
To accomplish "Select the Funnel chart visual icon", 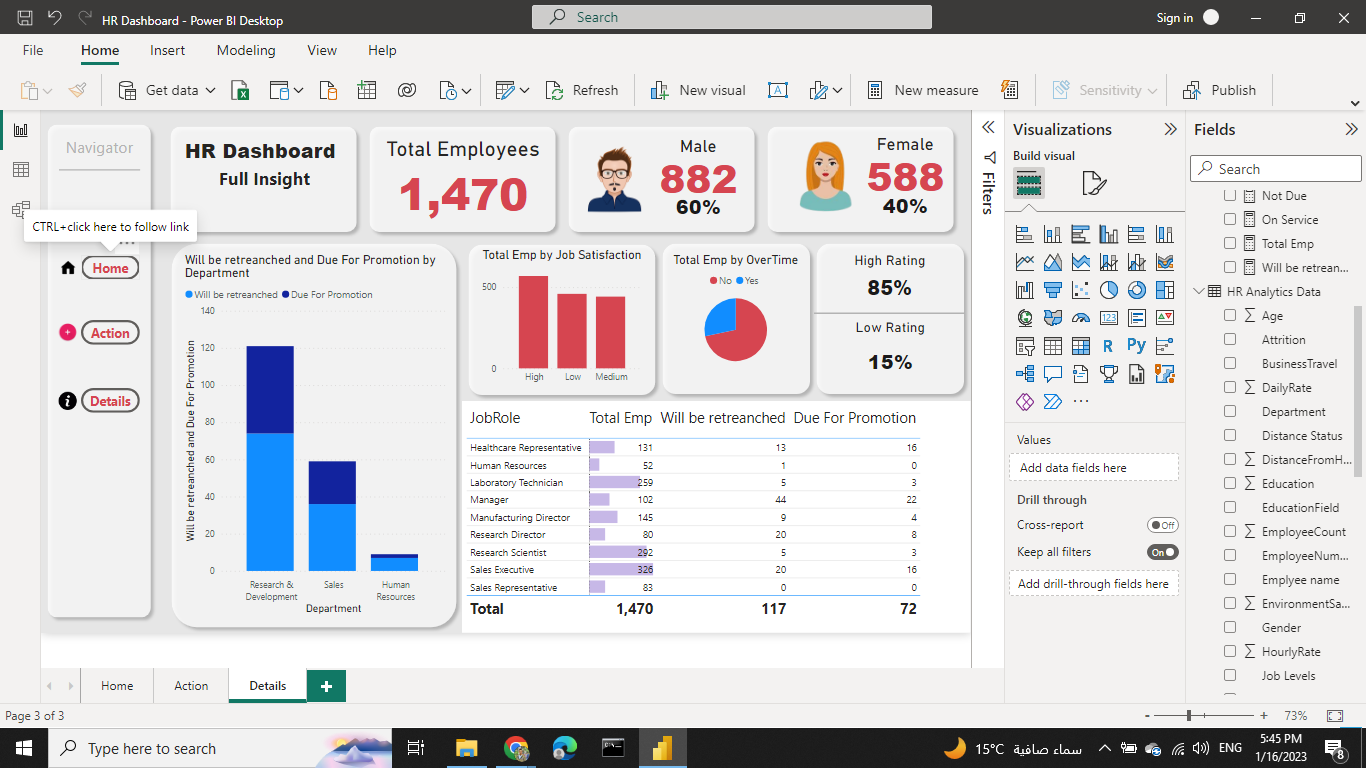I will click(1052, 290).
